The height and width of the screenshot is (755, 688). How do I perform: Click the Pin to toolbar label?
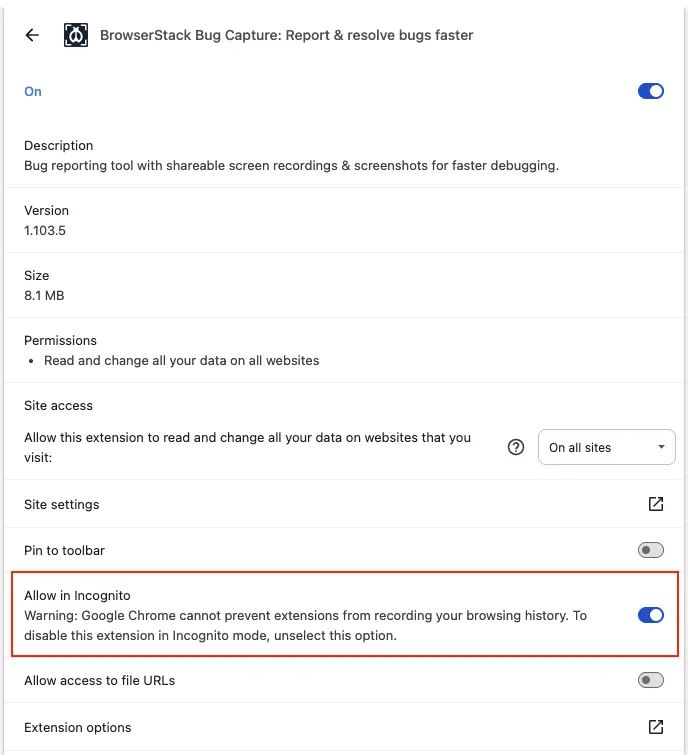tap(64, 550)
